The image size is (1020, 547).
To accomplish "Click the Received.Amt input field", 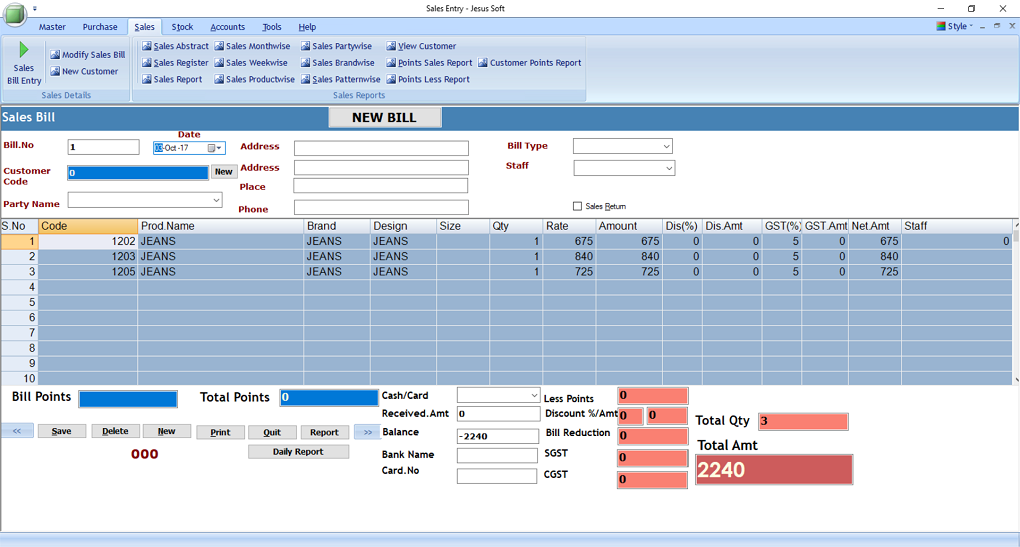I will coord(497,414).
